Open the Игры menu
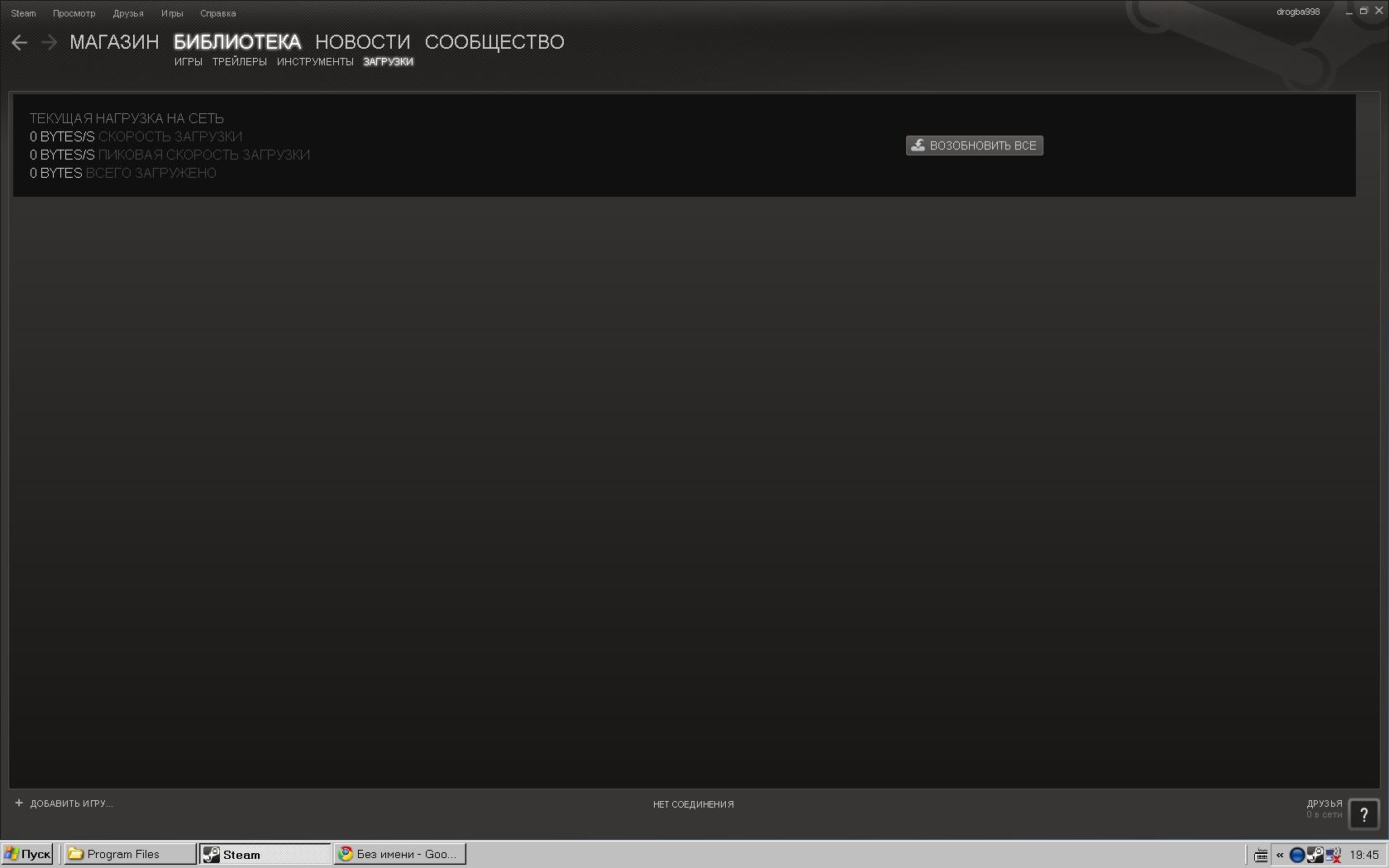Image resolution: width=1389 pixels, height=868 pixels. coord(172,13)
